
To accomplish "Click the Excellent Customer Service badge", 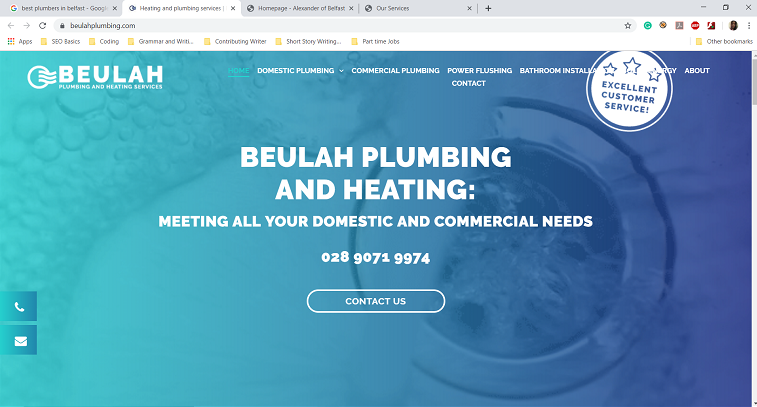I will (629, 90).
